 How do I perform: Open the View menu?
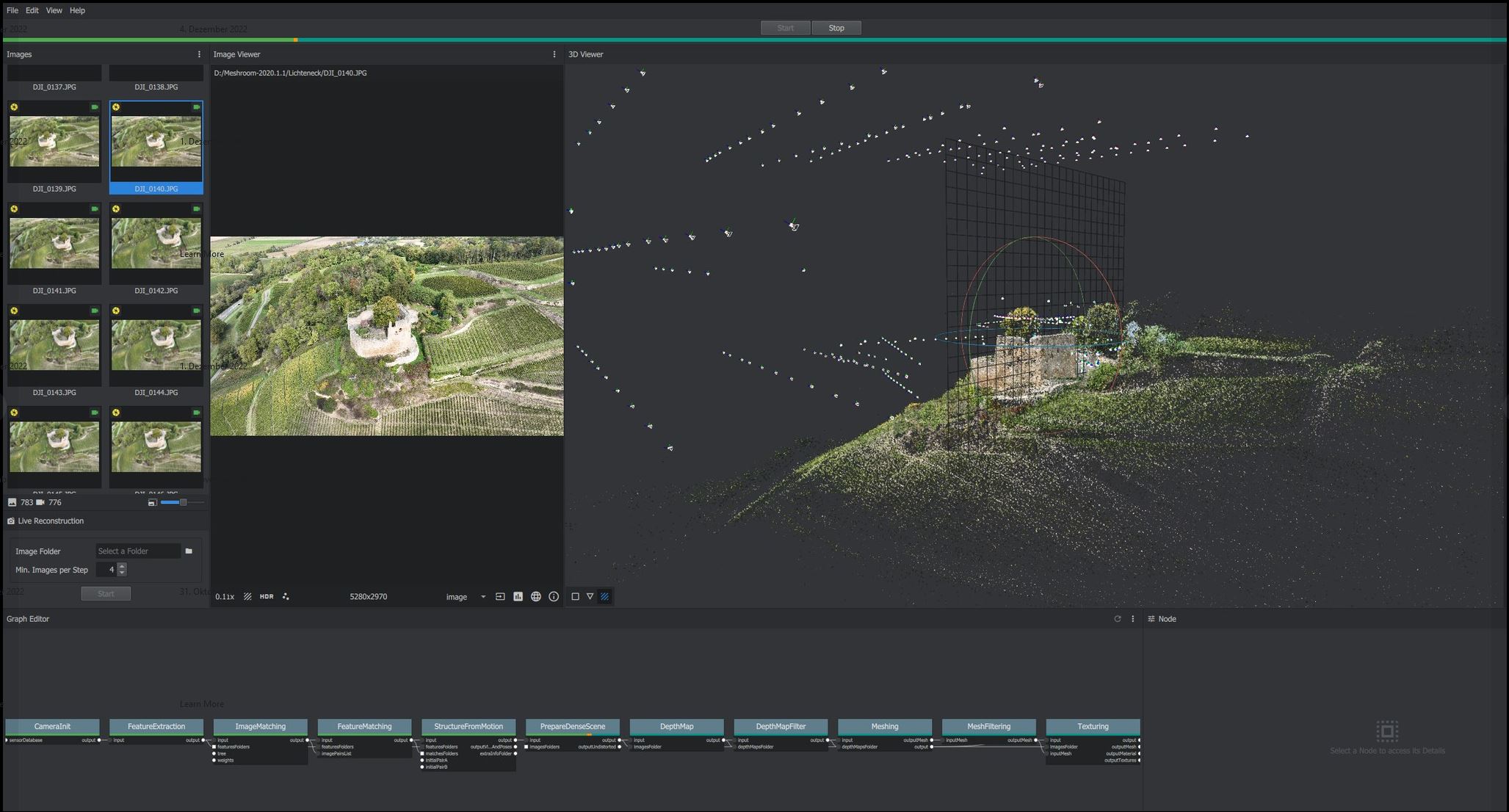coord(54,10)
